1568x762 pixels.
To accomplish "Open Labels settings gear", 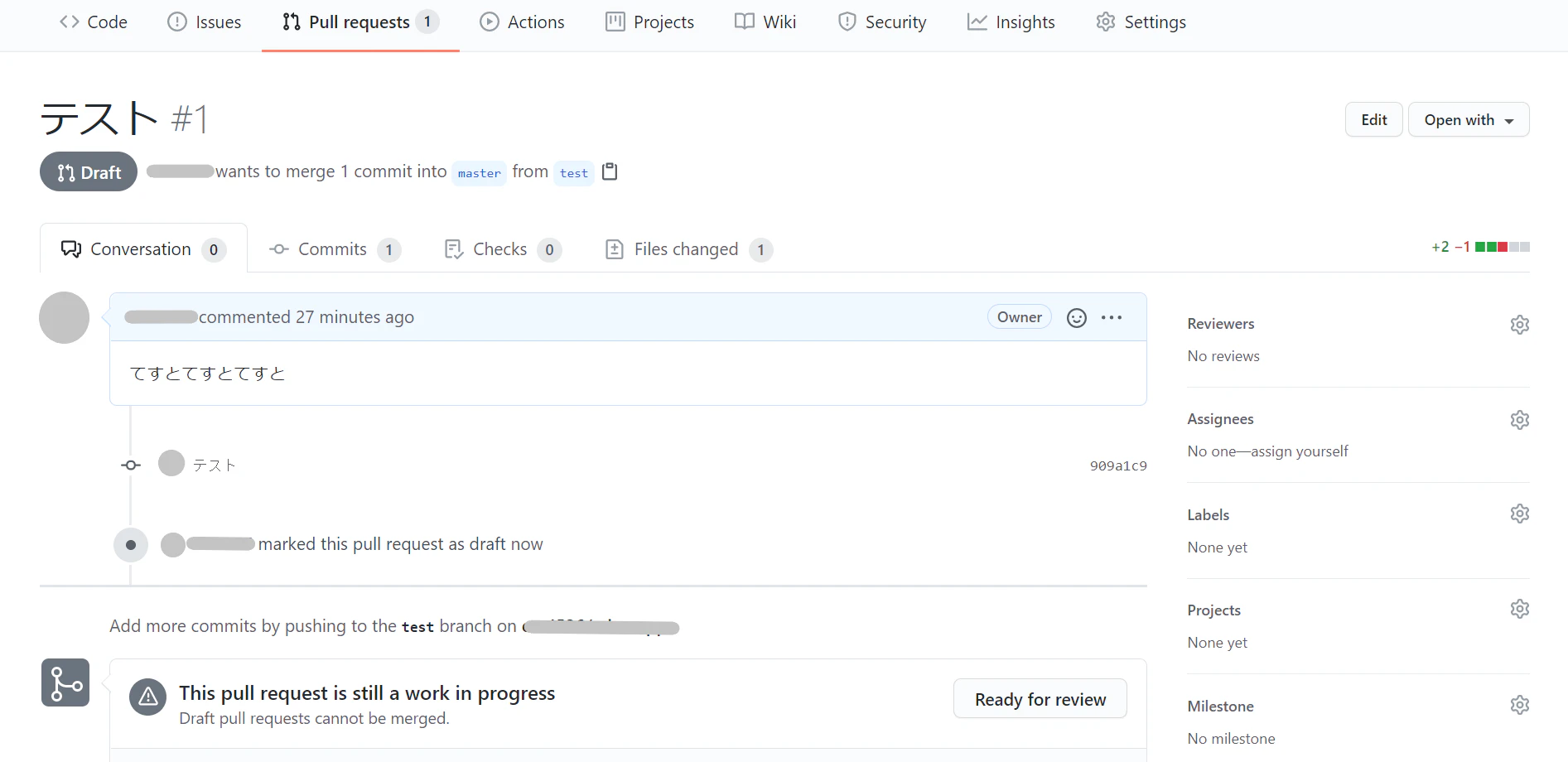I will pyautogui.click(x=1519, y=514).
